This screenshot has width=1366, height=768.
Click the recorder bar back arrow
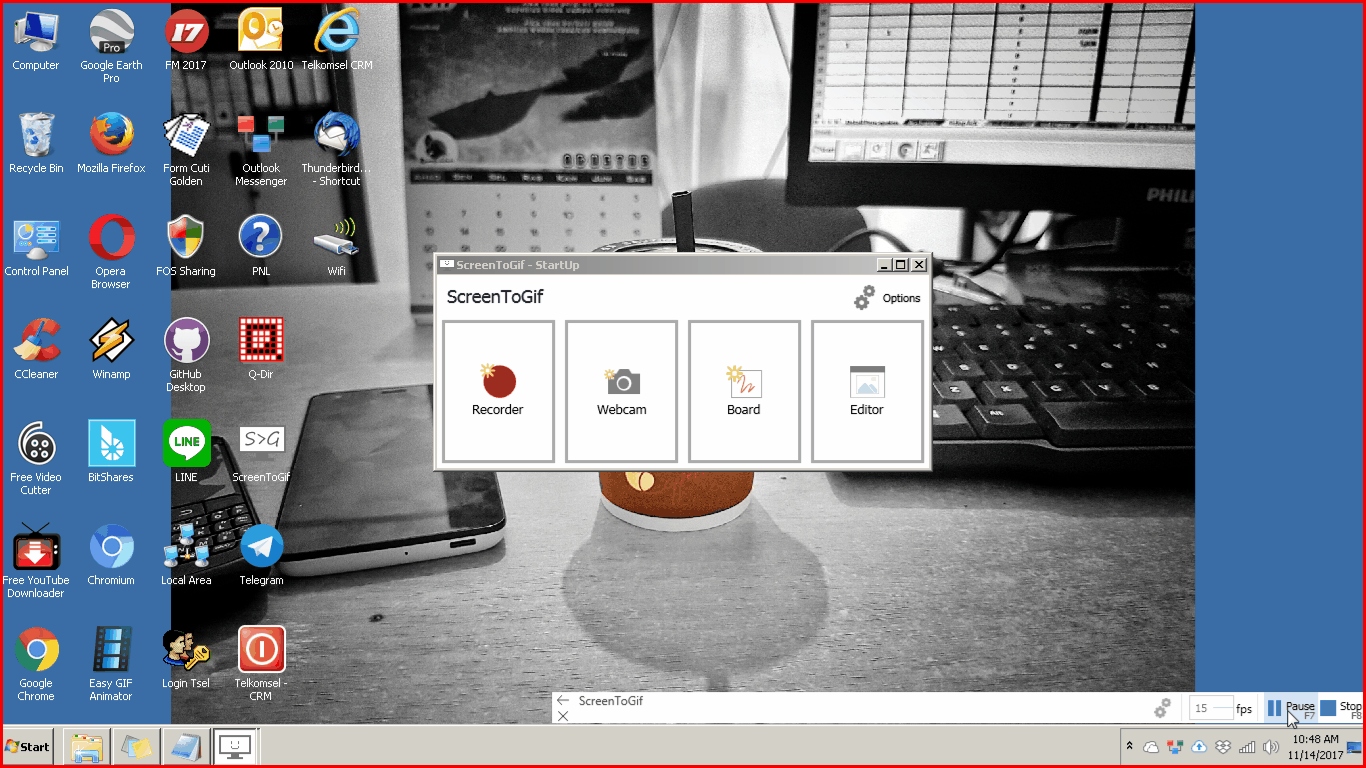point(563,701)
